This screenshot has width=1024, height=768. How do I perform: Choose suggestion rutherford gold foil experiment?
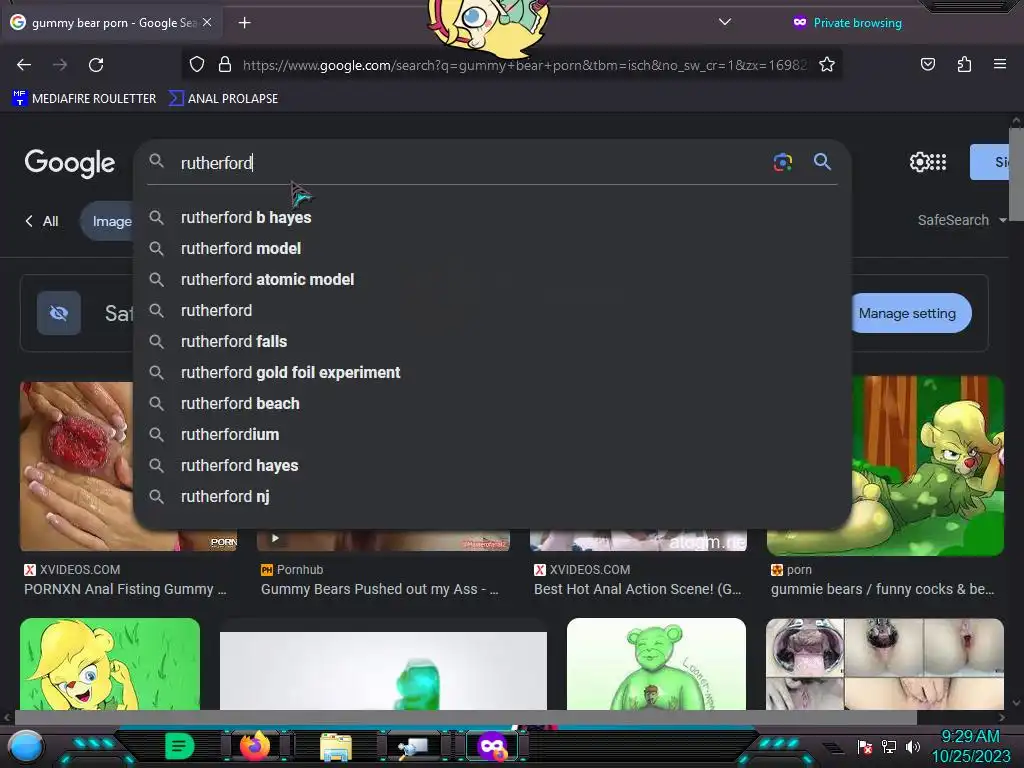point(492,373)
